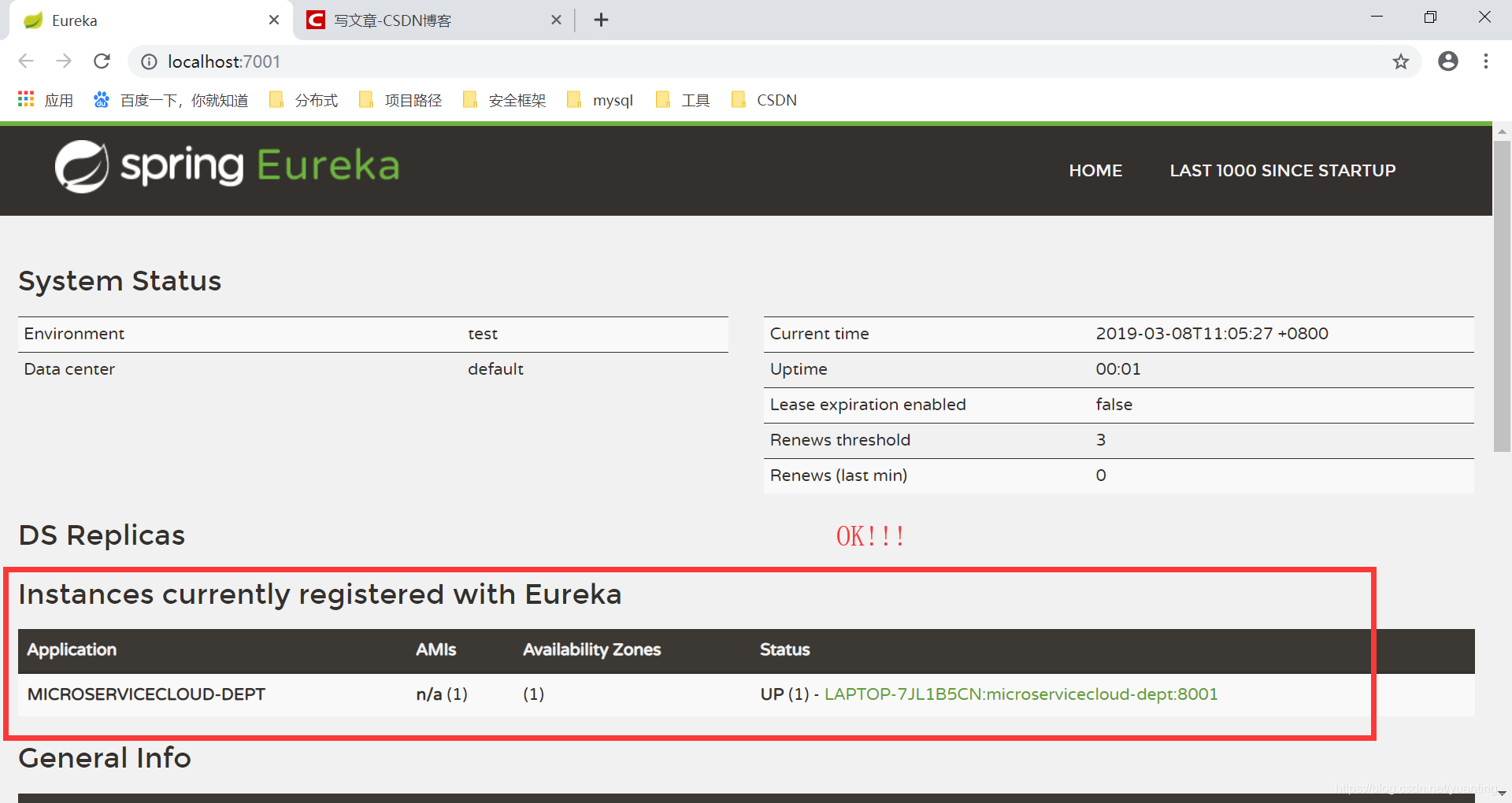
Task: Click the Renews threshold row label
Action: (x=840, y=440)
